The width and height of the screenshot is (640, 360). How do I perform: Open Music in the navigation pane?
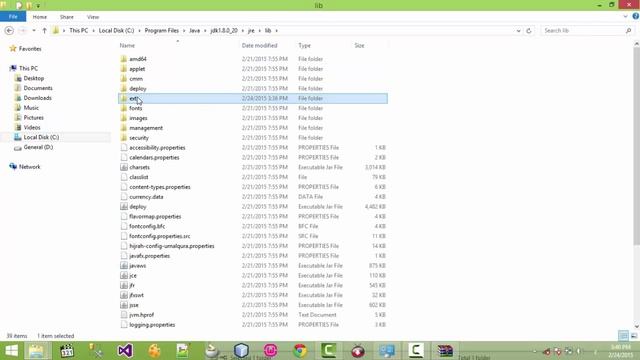coord(31,108)
